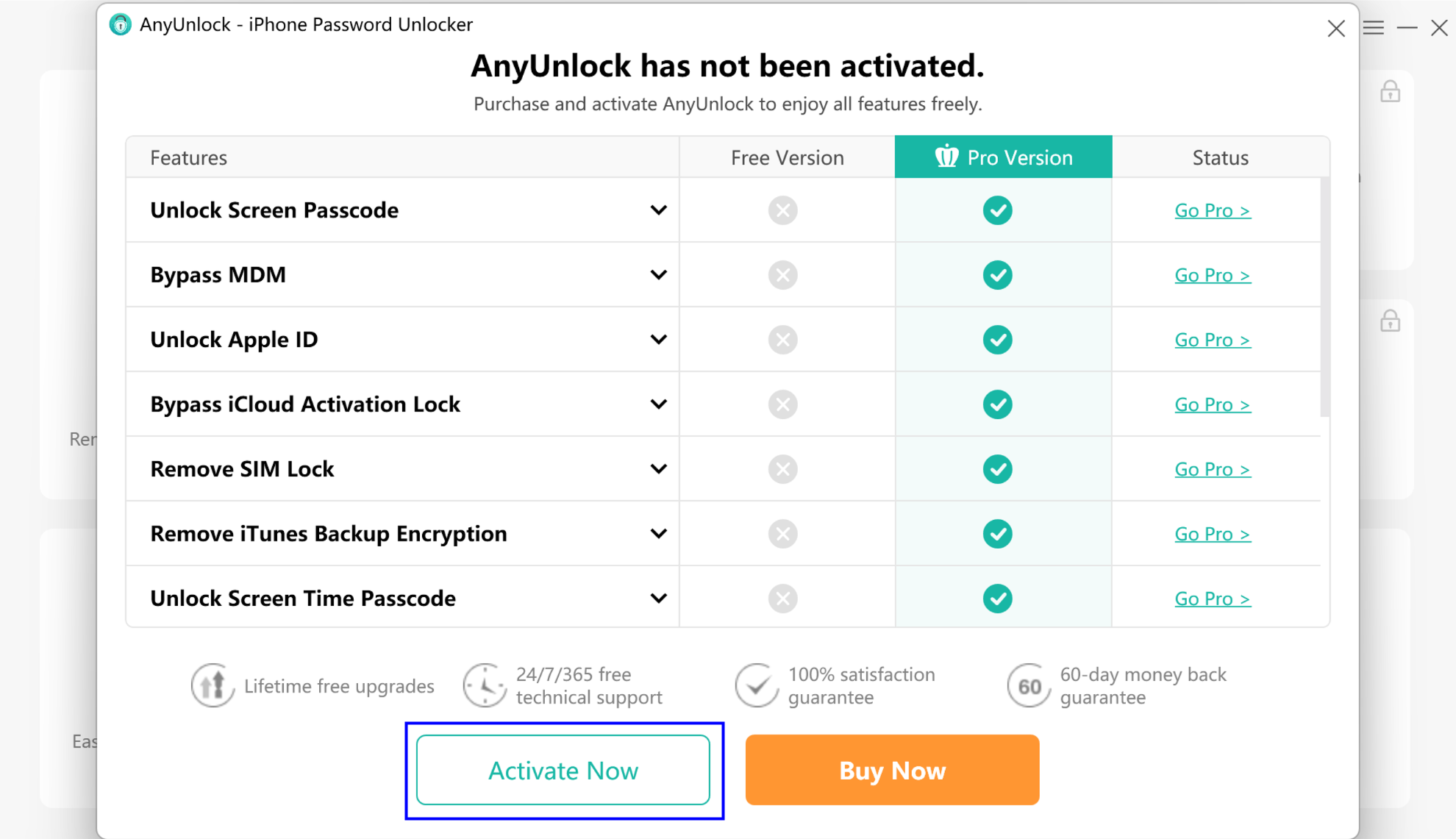Screen dimensions: 1456x839
Task: Expand the Remove SIM Lock feature row
Action: point(659,468)
